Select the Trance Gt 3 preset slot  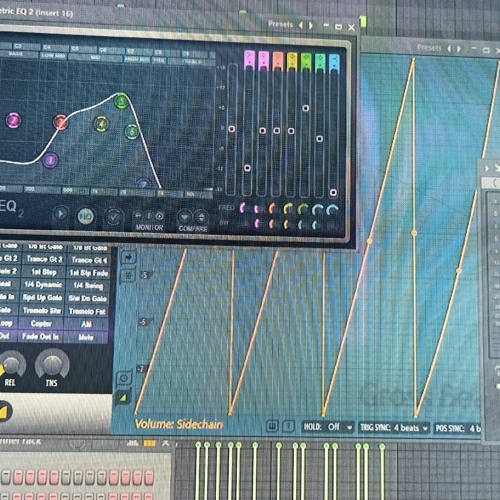coord(44,259)
